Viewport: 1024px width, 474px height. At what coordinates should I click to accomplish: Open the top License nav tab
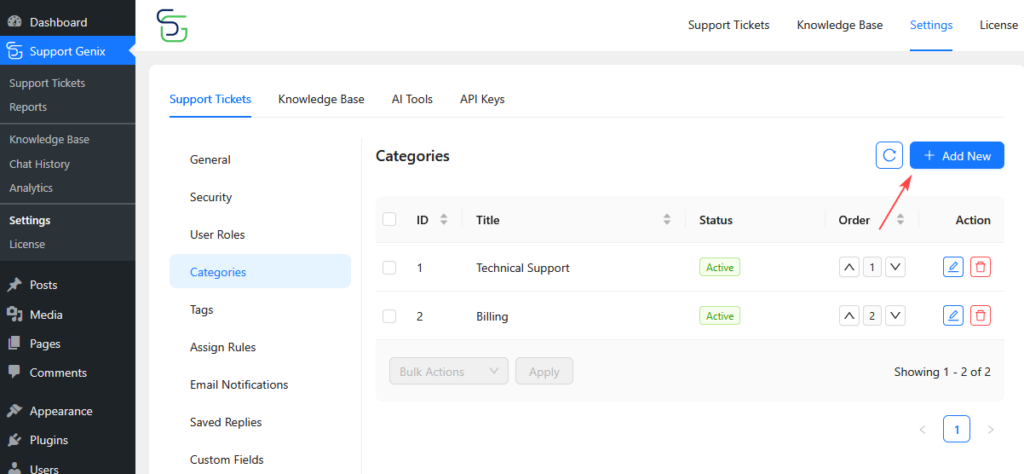click(999, 25)
